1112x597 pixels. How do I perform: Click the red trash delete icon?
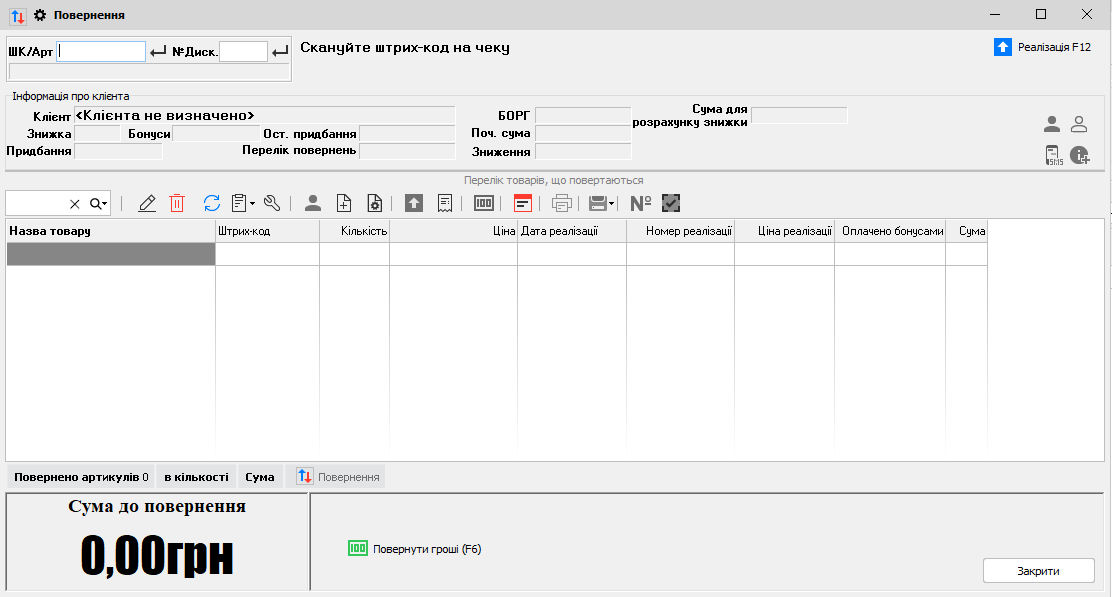tap(177, 203)
